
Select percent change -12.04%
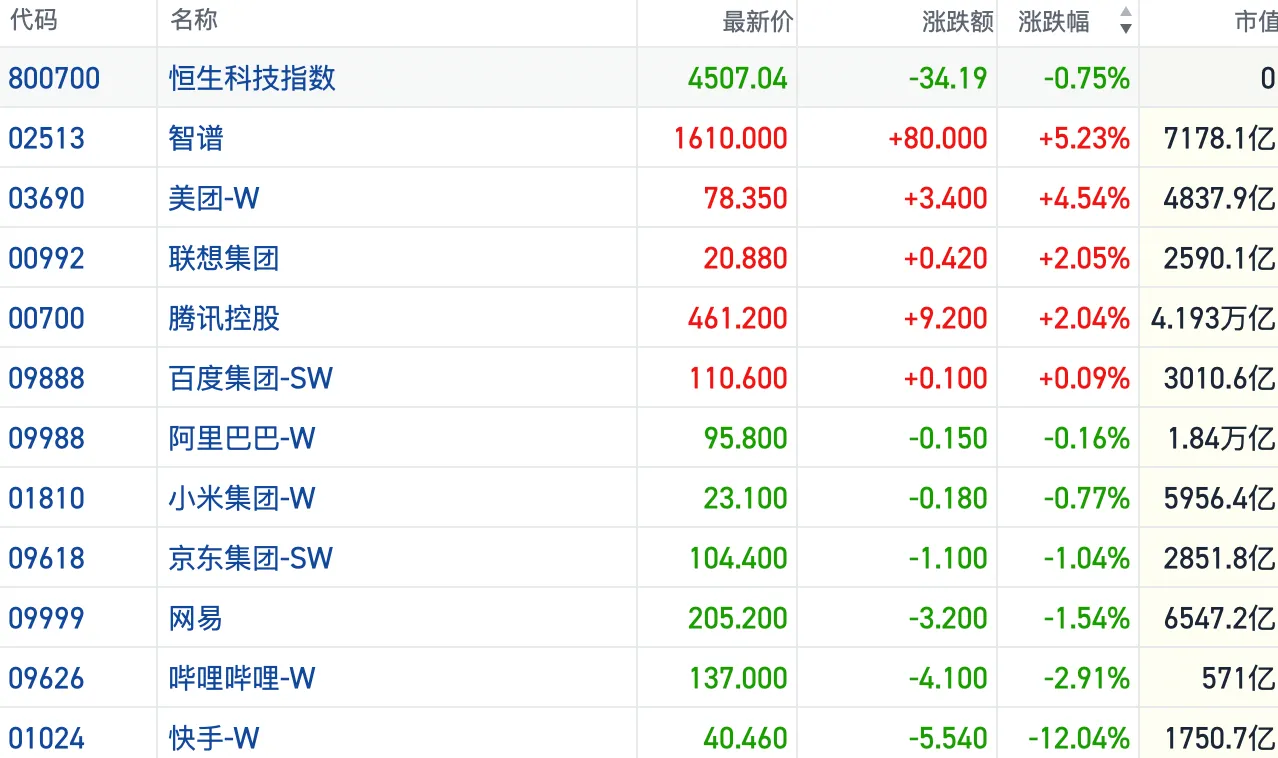point(1079,738)
